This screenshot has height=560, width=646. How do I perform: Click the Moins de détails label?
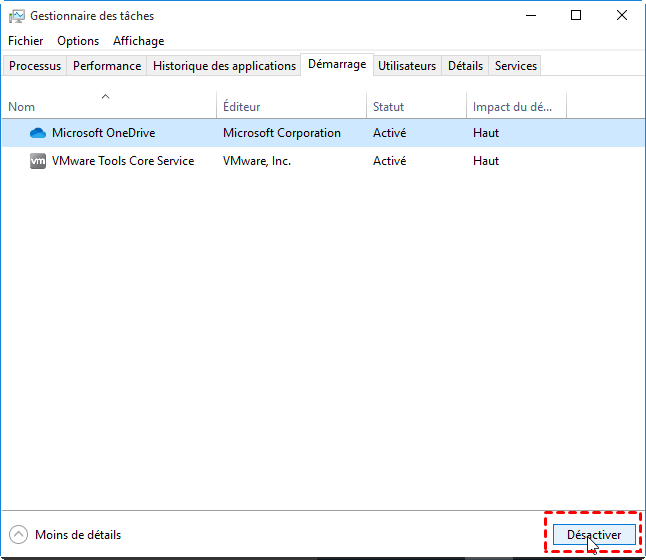(78, 535)
